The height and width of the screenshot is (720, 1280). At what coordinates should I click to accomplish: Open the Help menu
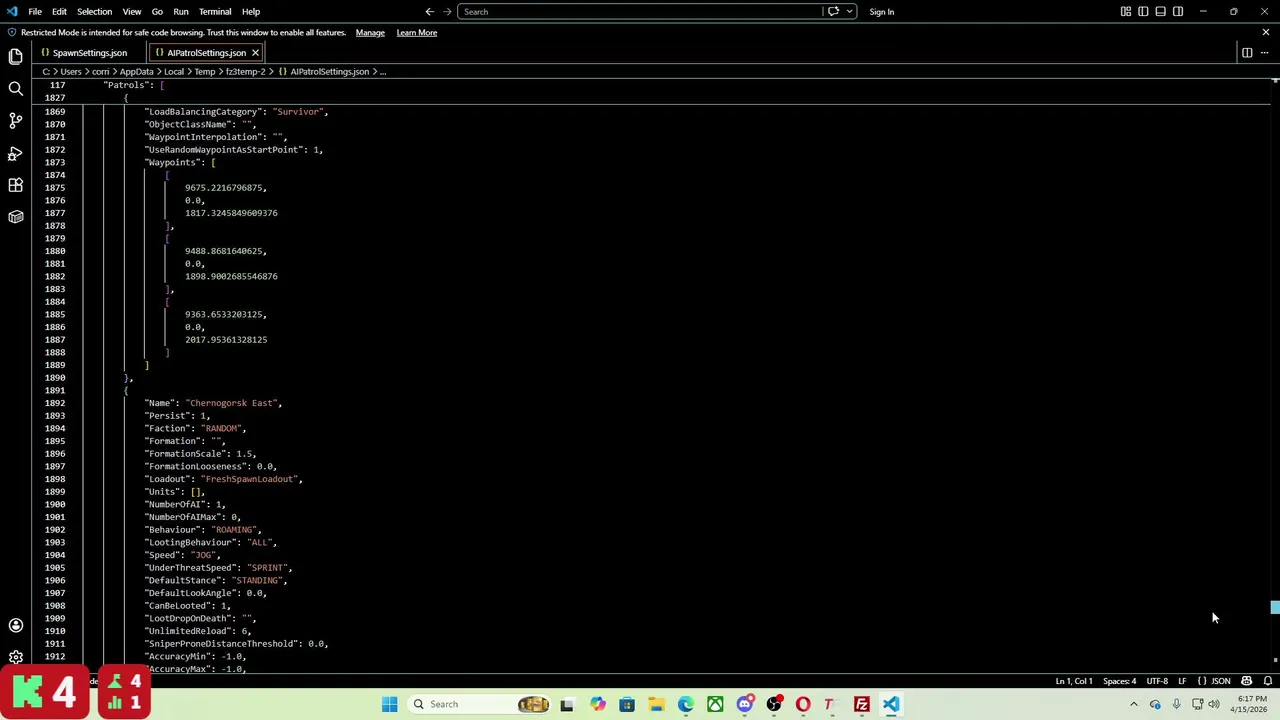[x=250, y=12]
